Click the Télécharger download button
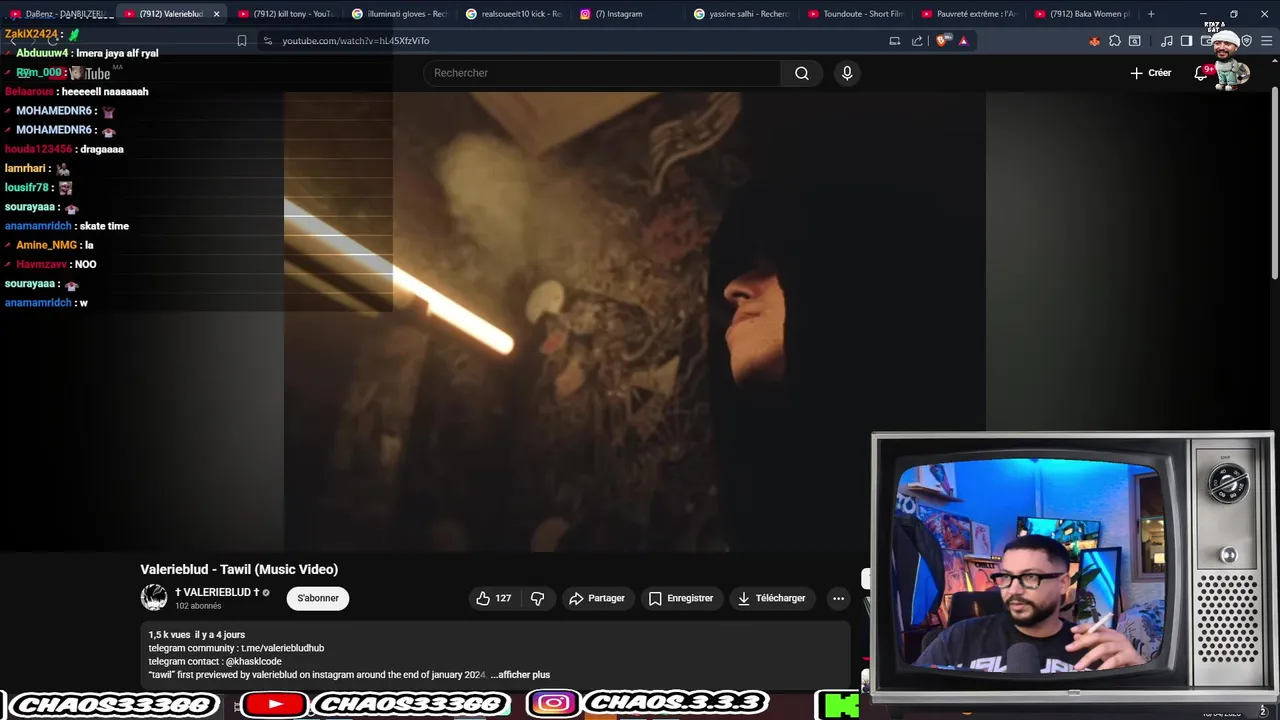 click(771, 598)
